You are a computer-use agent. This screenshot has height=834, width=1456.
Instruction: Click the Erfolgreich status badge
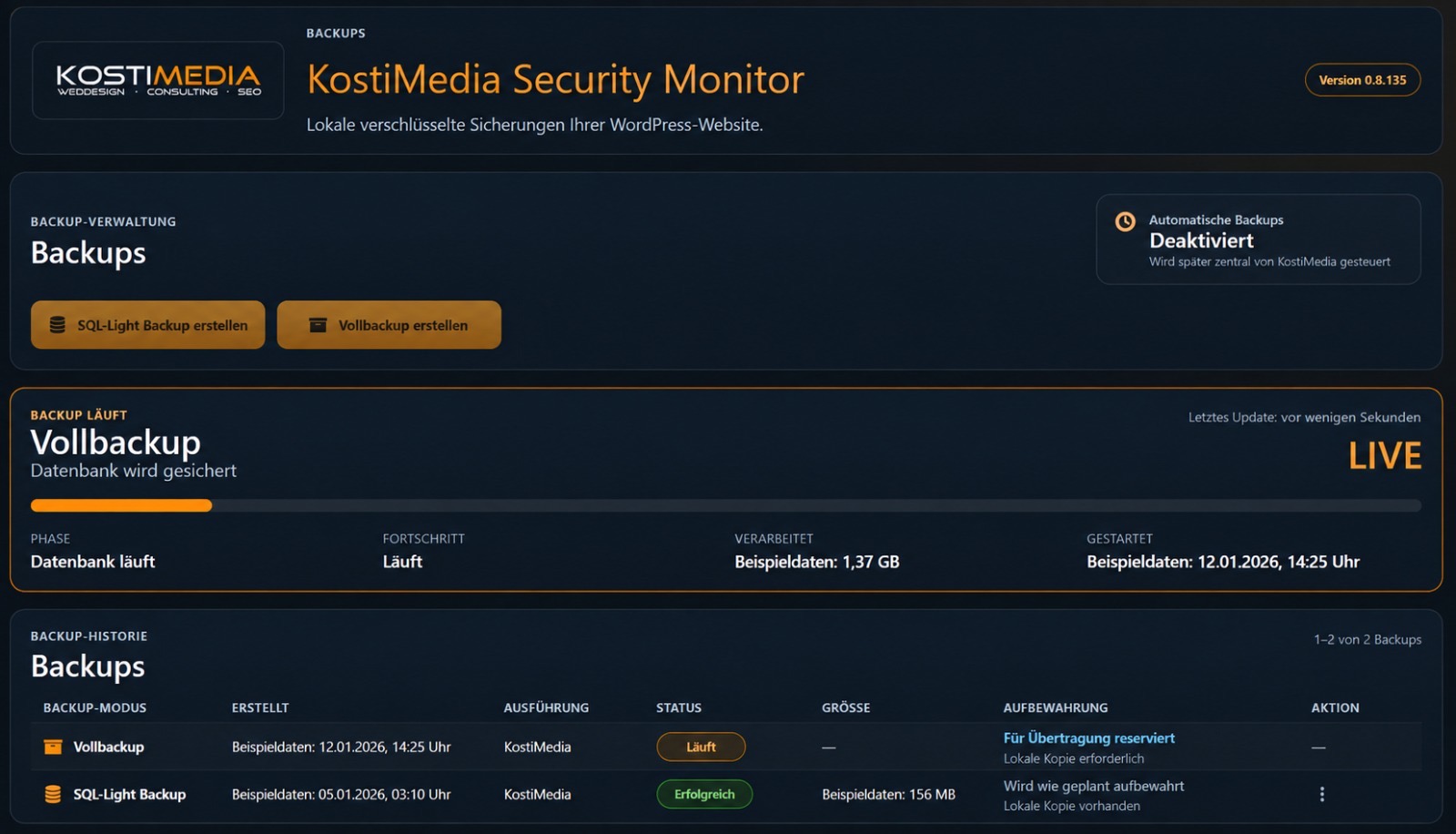(704, 794)
